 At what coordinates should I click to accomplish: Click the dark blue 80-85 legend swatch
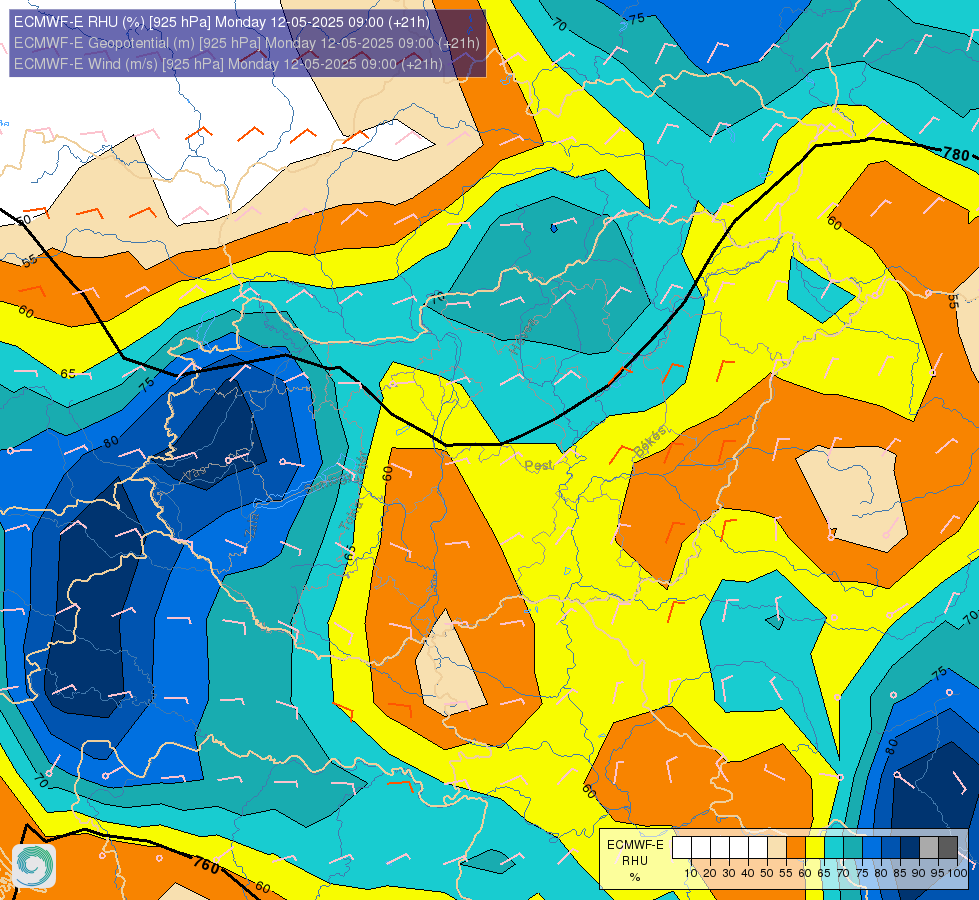[891, 848]
